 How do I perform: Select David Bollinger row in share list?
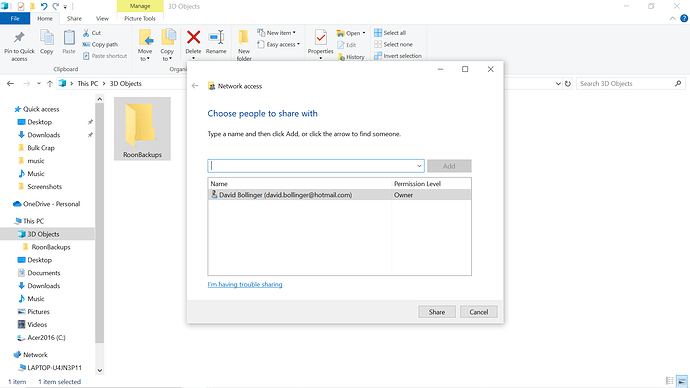click(339, 195)
